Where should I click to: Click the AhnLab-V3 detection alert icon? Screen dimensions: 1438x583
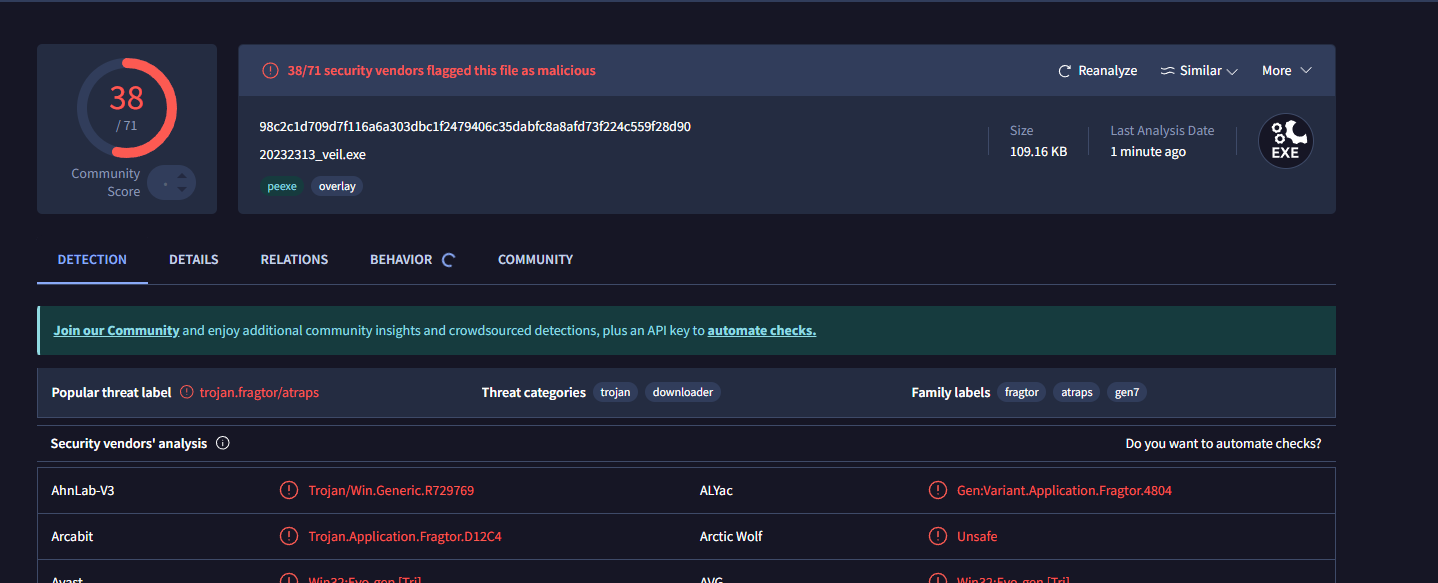click(289, 490)
